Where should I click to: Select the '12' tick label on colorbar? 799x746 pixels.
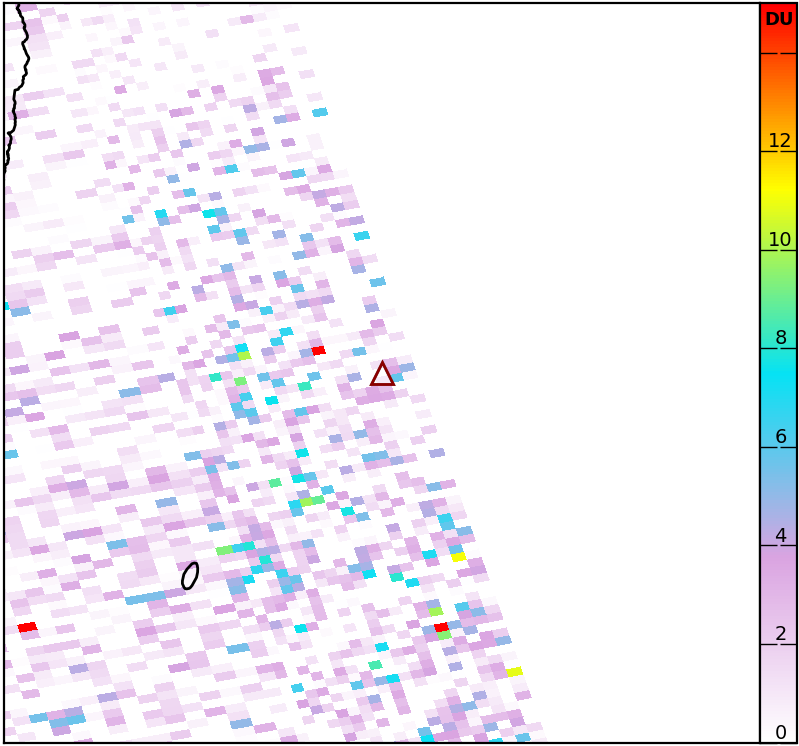click(780, 140)
